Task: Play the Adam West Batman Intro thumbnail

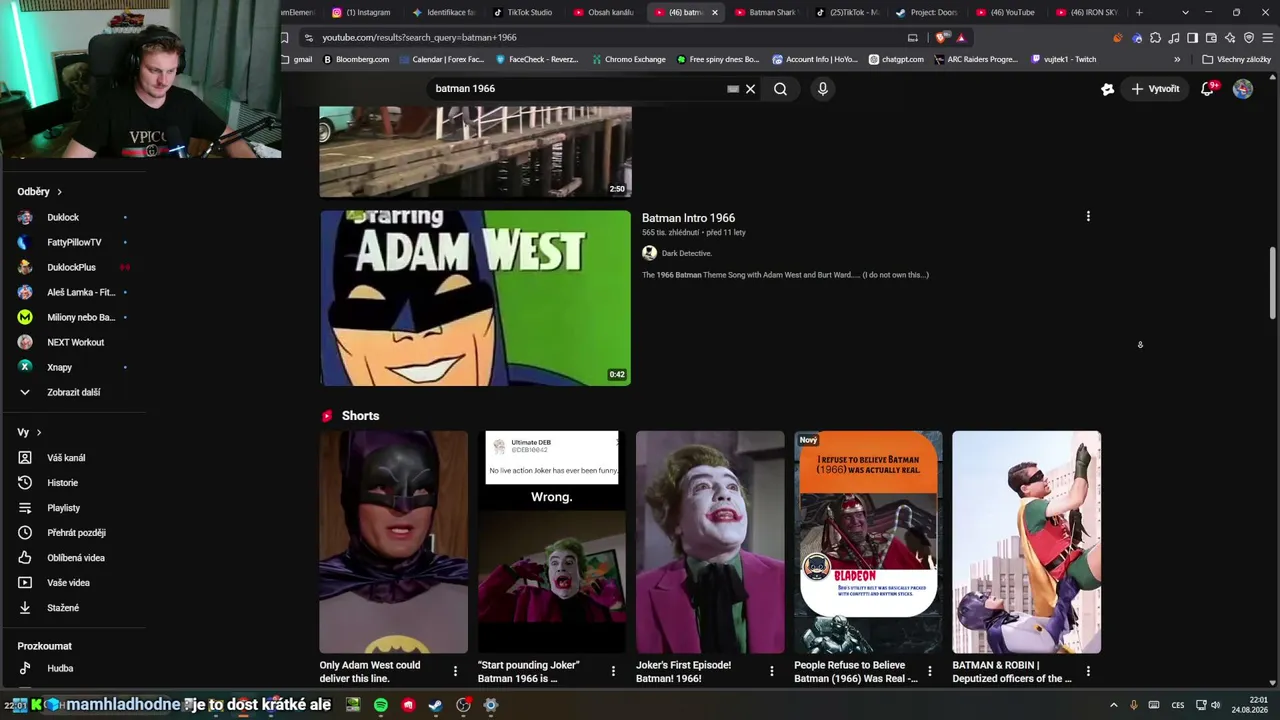Action: click(x=475, y=297)
